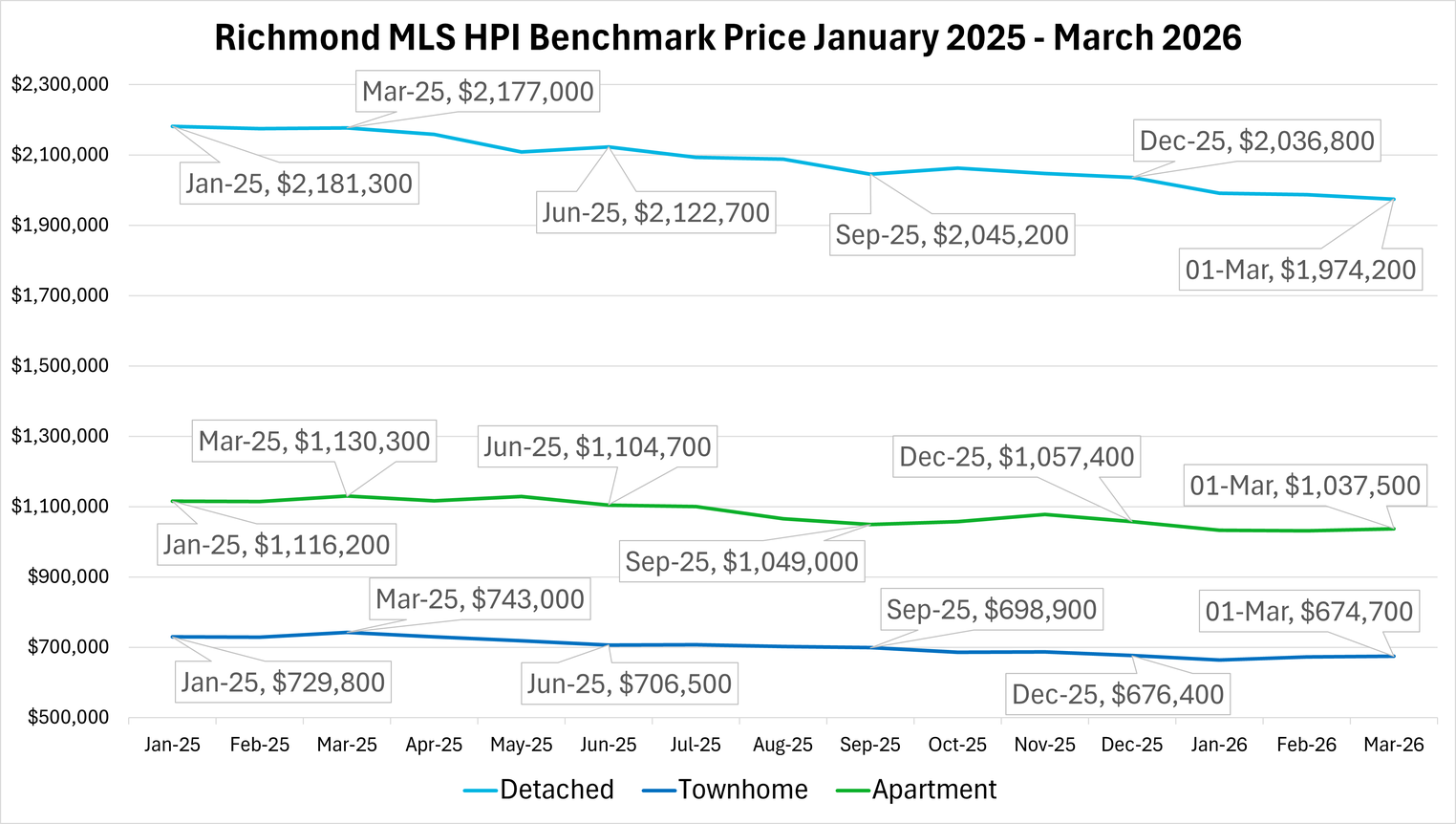Click the Mar-25, $2,177,000 data label
The width and height of the screenshot is (1456, 824).
click(478, 92)
